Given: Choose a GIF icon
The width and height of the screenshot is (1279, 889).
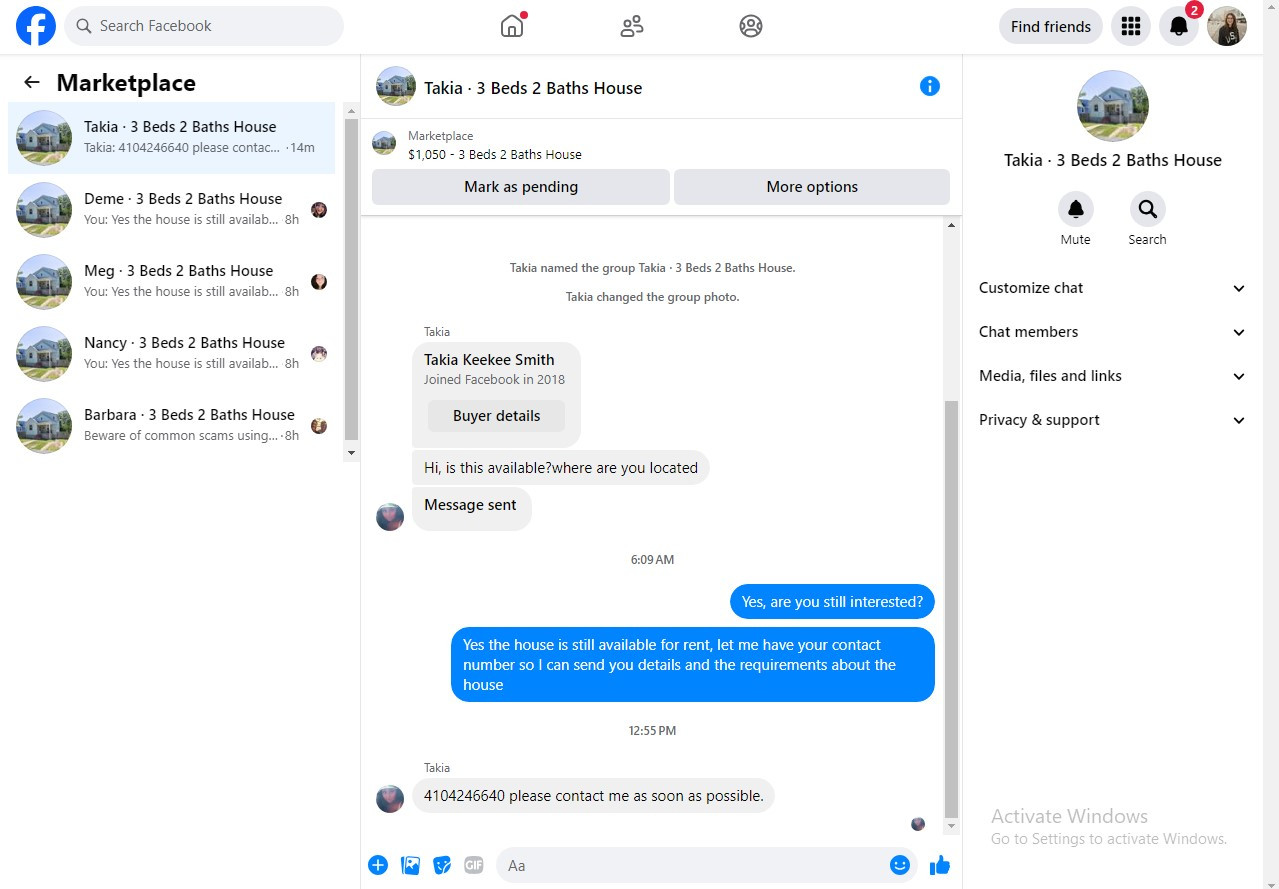Looking at the screenshot, I should click(x=474, y=865).
